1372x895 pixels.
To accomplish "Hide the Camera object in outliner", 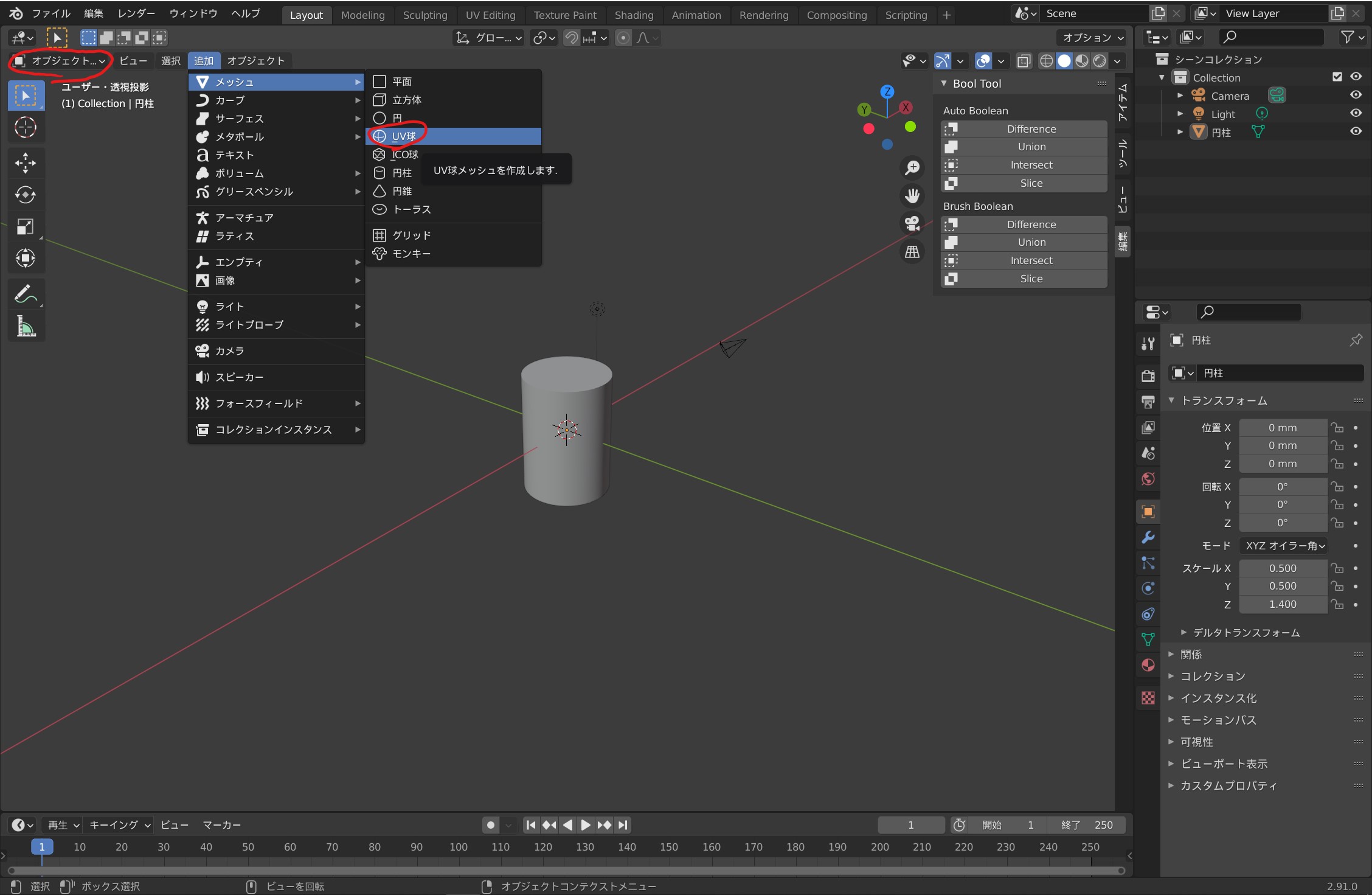I will (1356, 95).
